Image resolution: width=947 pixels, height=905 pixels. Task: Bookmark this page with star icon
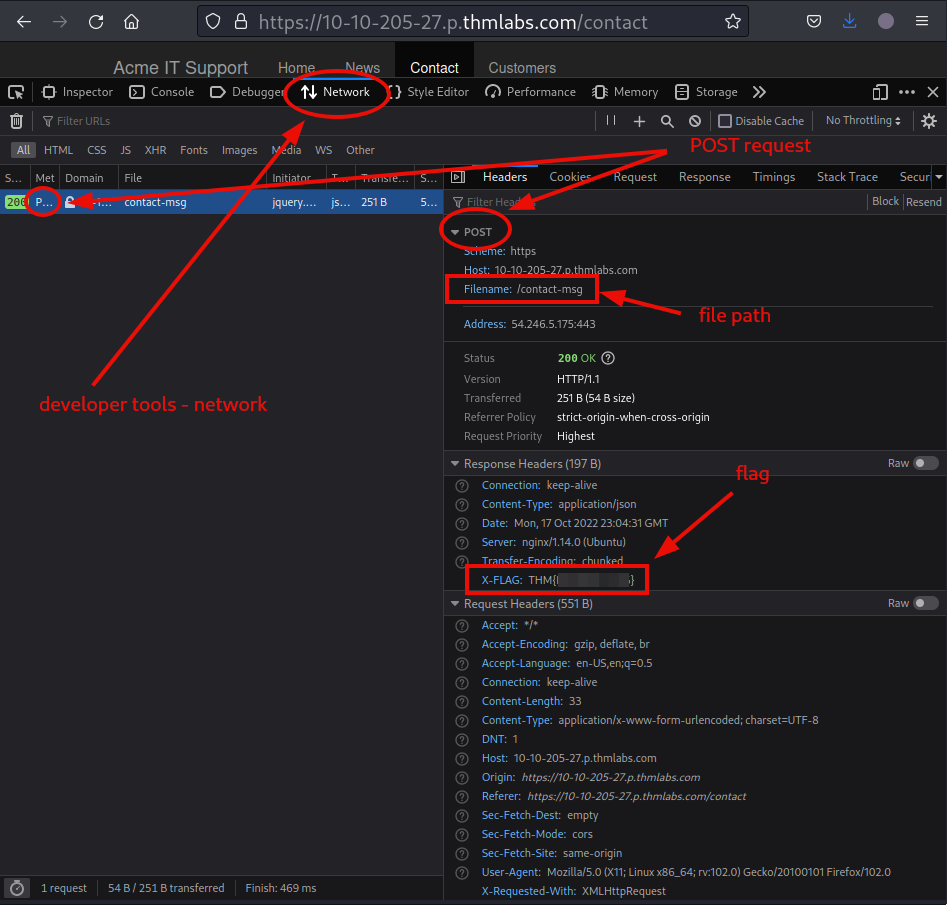732,21
